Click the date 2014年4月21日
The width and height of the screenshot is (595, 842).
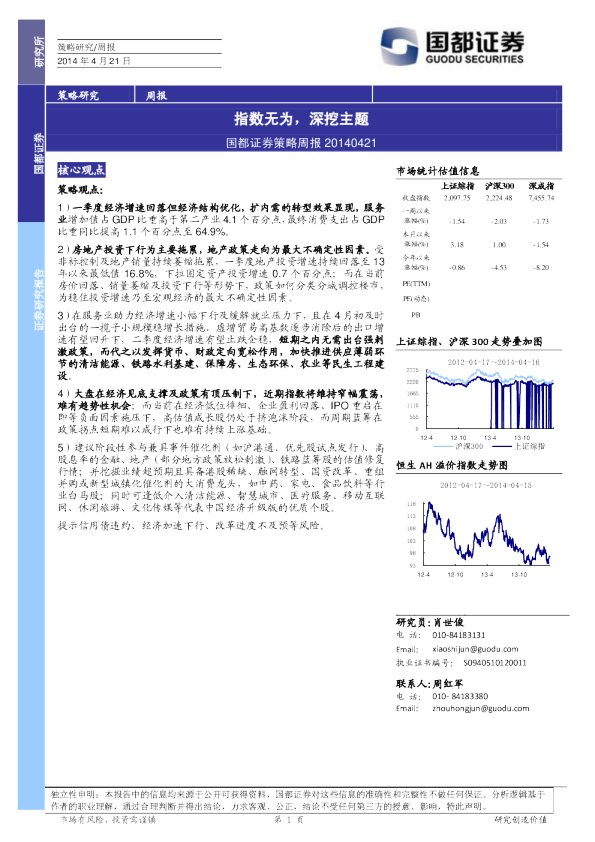click(x=94, y=61)
